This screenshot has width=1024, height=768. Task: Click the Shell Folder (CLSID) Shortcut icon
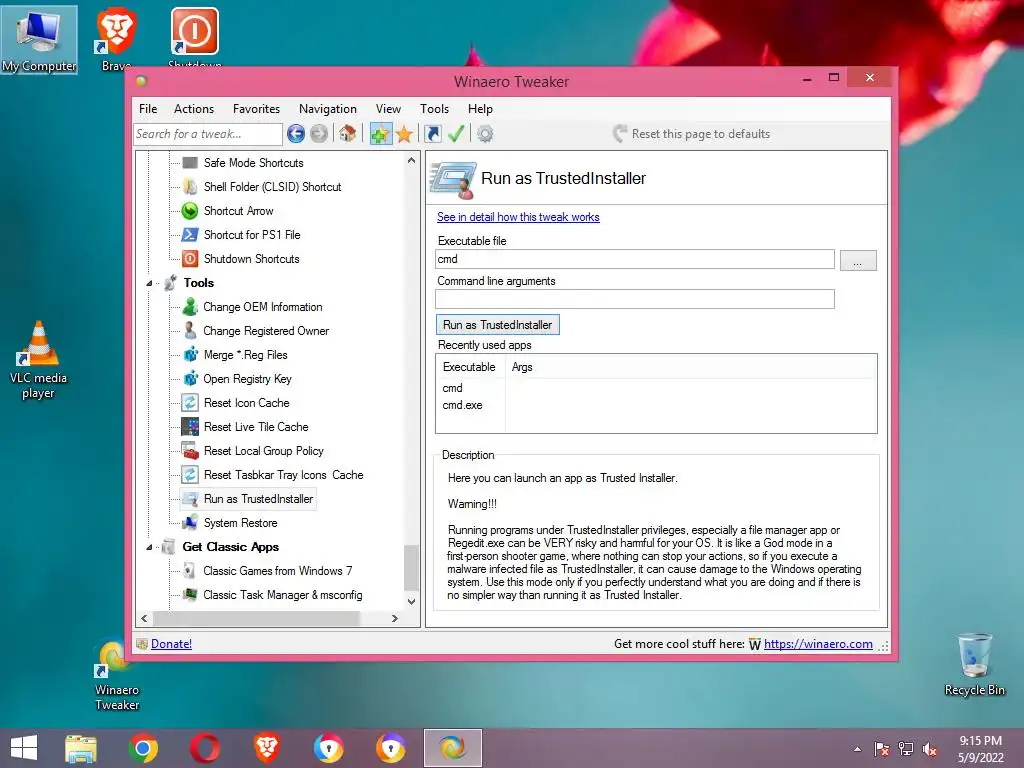(190, 187)
